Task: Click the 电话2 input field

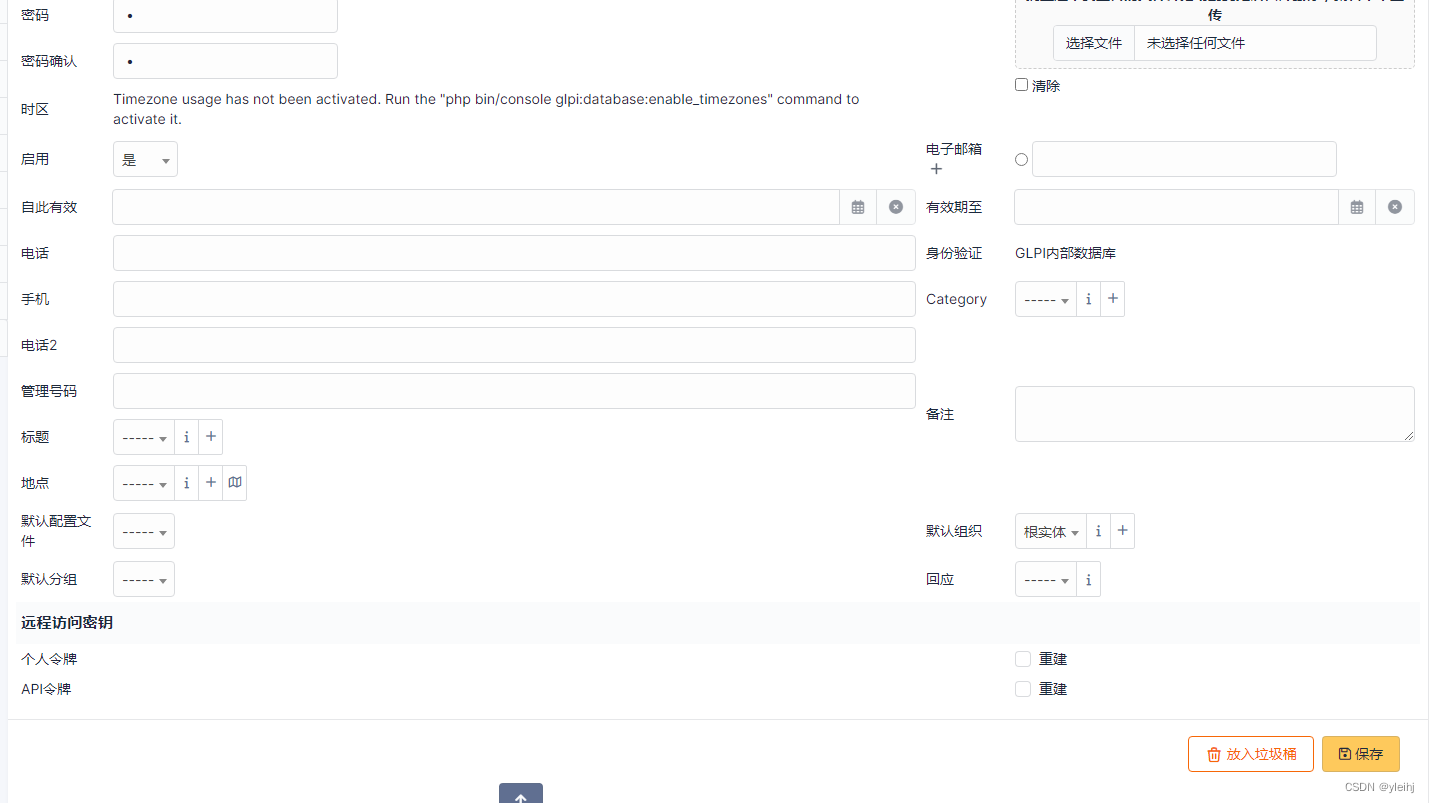Action: (x=514, y=345)
